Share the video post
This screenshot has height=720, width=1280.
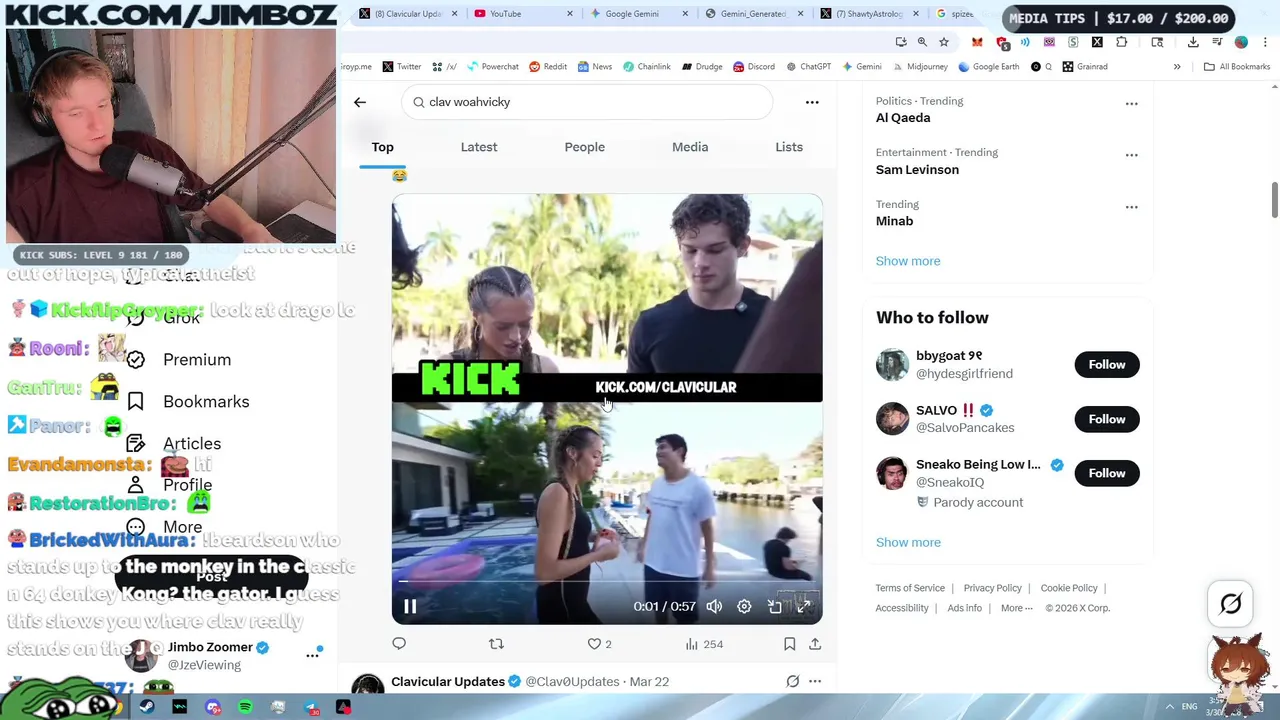pos(815,644)
